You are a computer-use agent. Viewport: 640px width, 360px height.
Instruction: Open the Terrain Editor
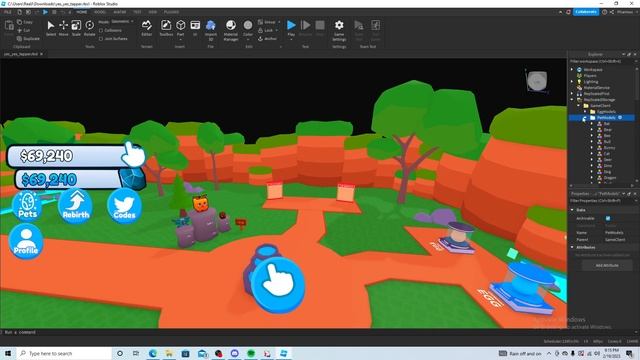(x=147, y=28)
